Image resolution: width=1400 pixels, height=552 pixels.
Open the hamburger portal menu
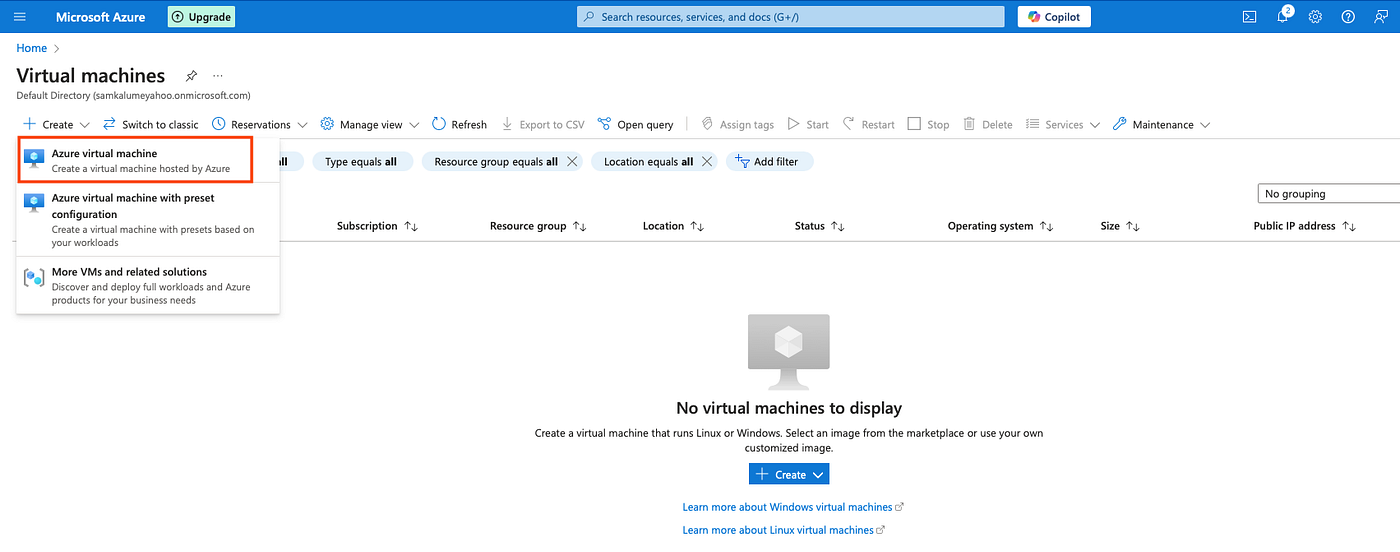click(20, 17)
